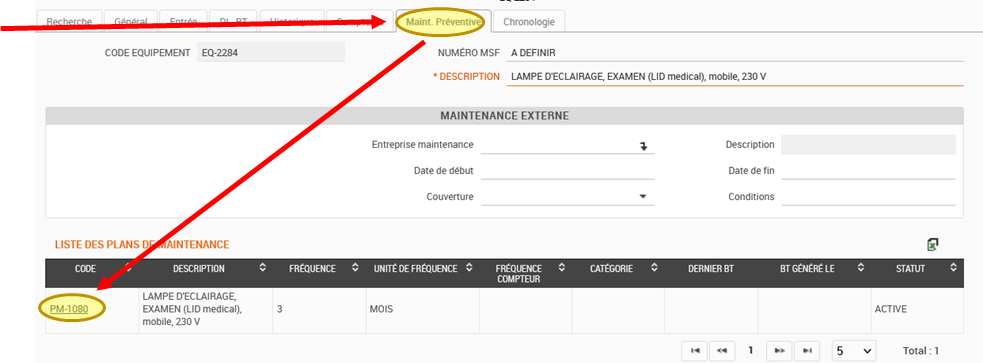Click the ACTIVE status cell

tap(917, 310)
